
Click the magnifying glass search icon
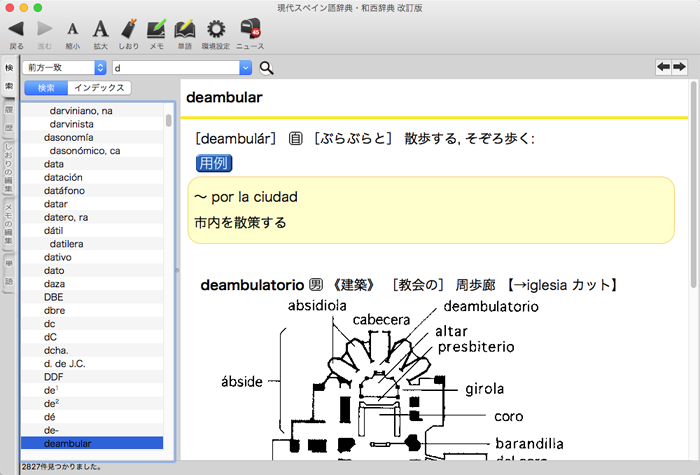(x=267, y=68)
